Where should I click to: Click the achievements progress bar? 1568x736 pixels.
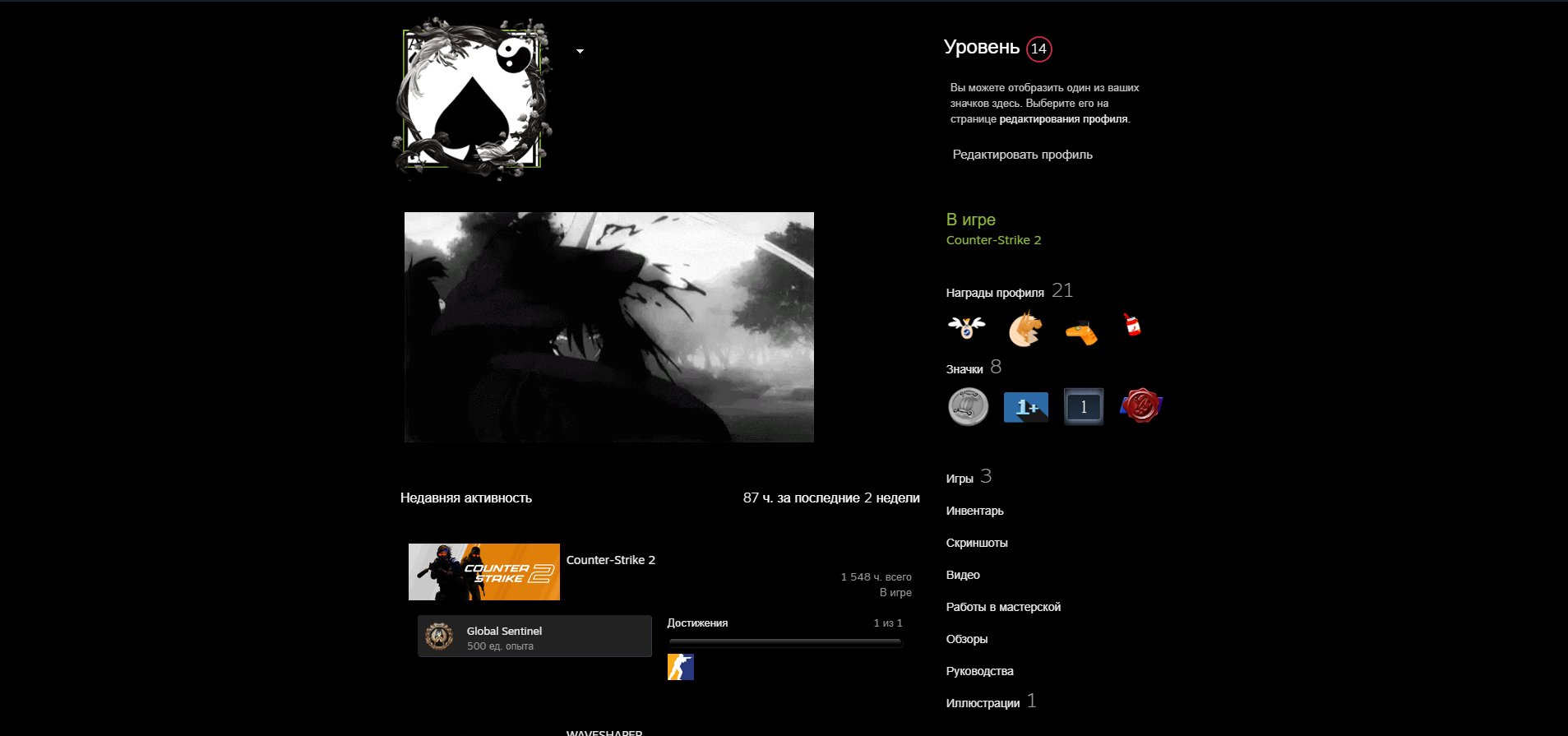click(785, 642)
